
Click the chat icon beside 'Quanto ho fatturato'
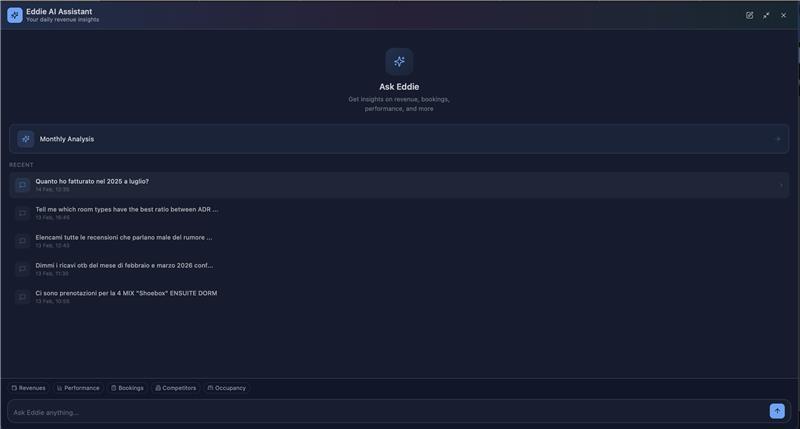point(22,185)
